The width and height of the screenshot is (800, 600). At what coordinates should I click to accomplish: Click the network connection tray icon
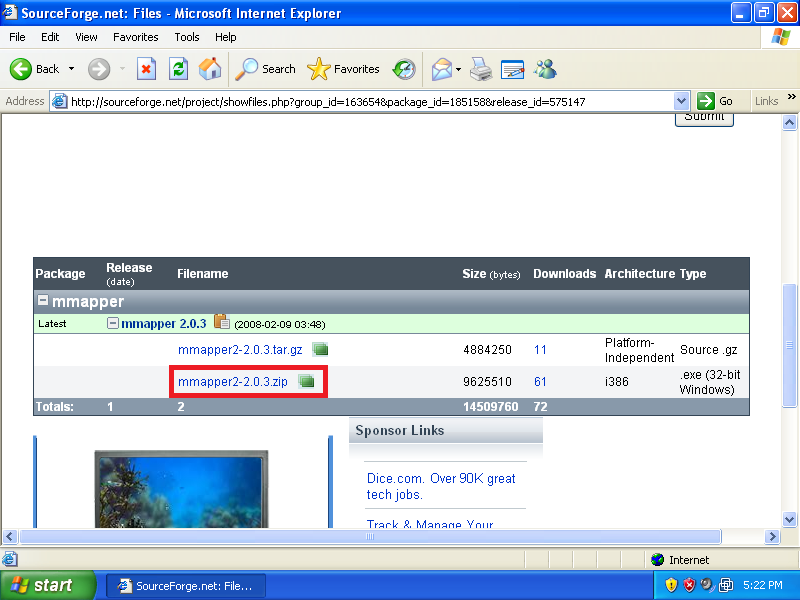tap(726, 585)
